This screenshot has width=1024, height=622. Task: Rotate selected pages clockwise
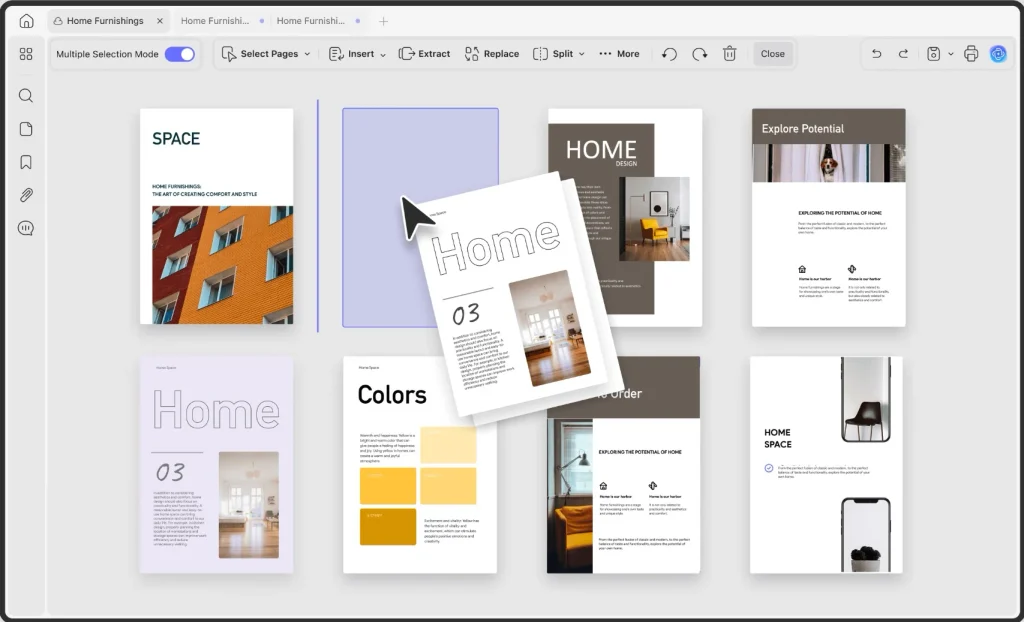pyautogui.click(x=699, y=54)
